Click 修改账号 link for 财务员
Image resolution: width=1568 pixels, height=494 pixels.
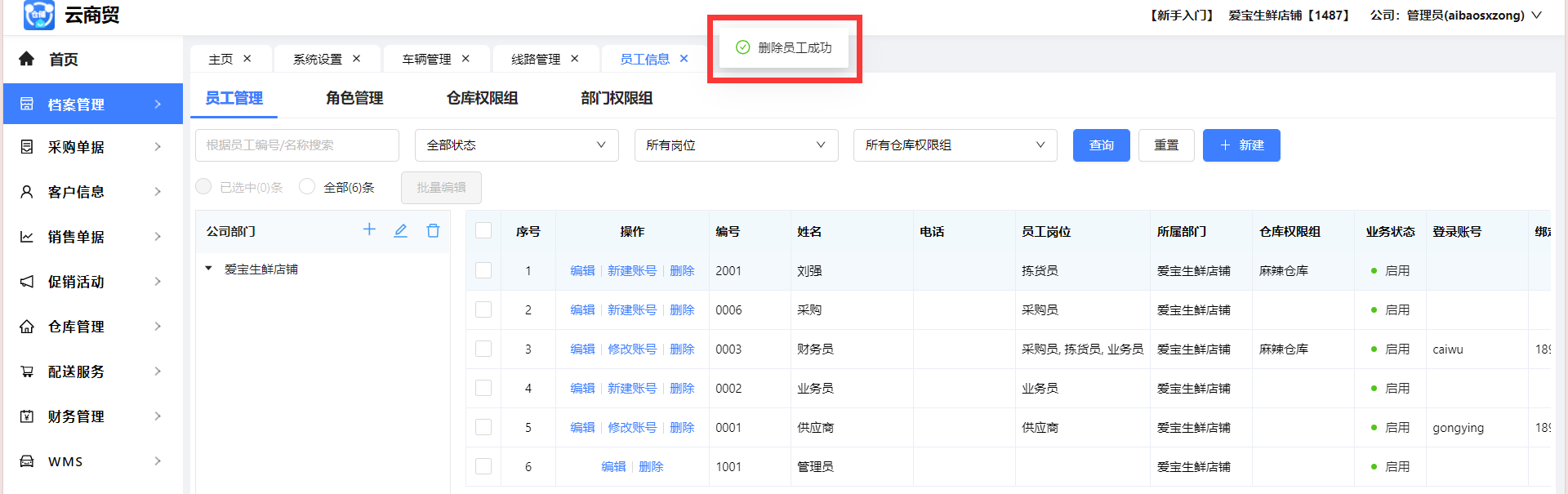tap(631, 349)
